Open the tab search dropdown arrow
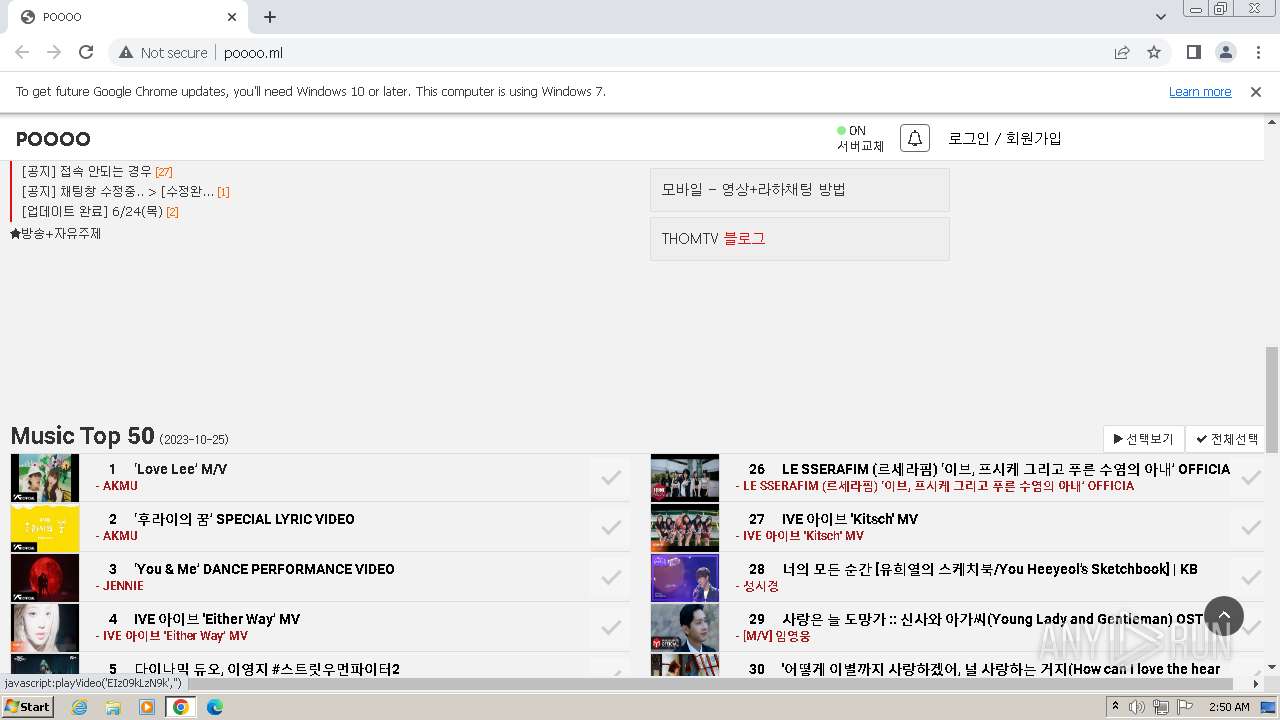 tap(1161, 17)
